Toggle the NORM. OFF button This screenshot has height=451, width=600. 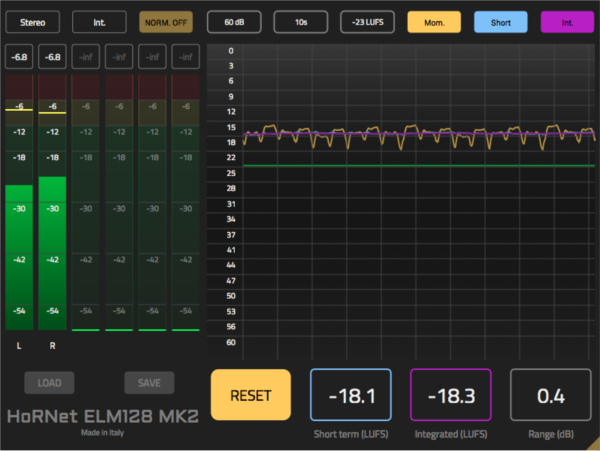[x=167, y=21]
